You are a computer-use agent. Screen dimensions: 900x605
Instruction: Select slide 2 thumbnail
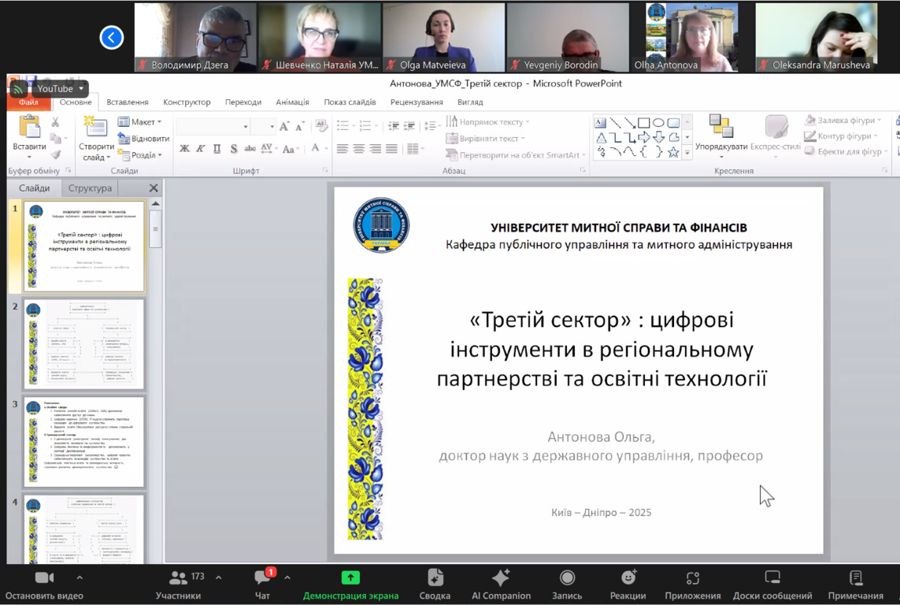tap(84, 343)
